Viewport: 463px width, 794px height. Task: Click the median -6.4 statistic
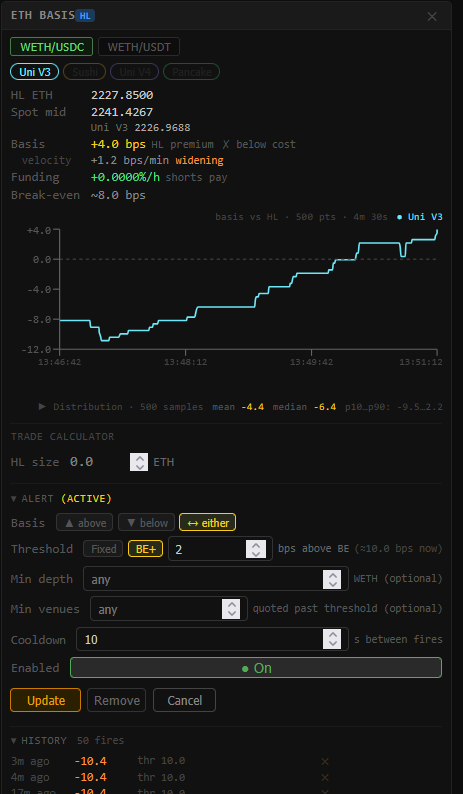point(304,407)
